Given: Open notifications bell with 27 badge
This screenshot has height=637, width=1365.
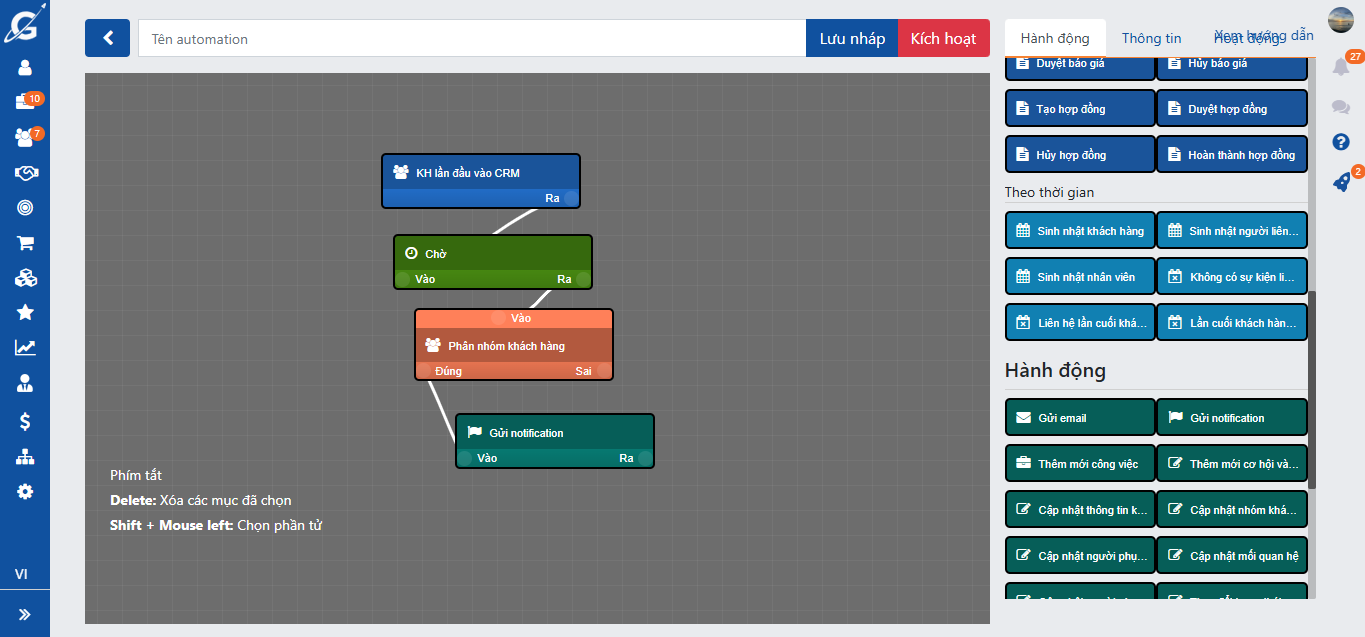Looking at the screenshot, I should pos(1341,67).
